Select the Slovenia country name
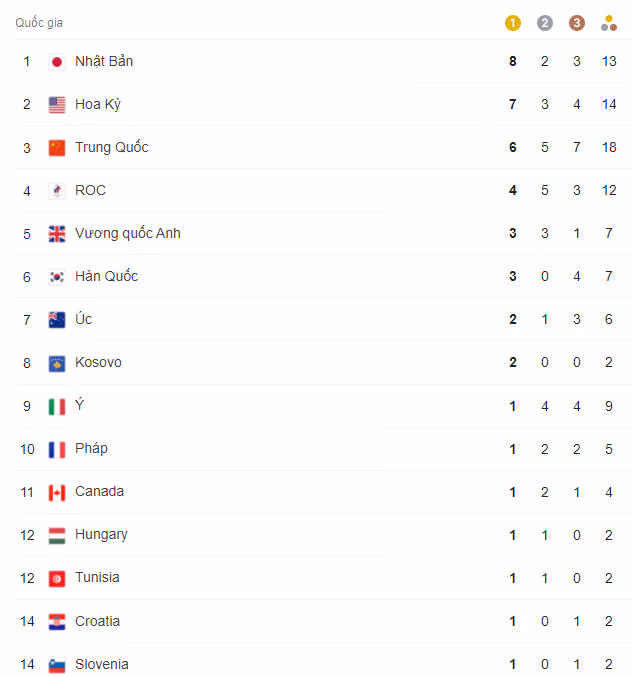Image resolution: width=632 pixels, height=677 pixels. [x=102, y=664]
